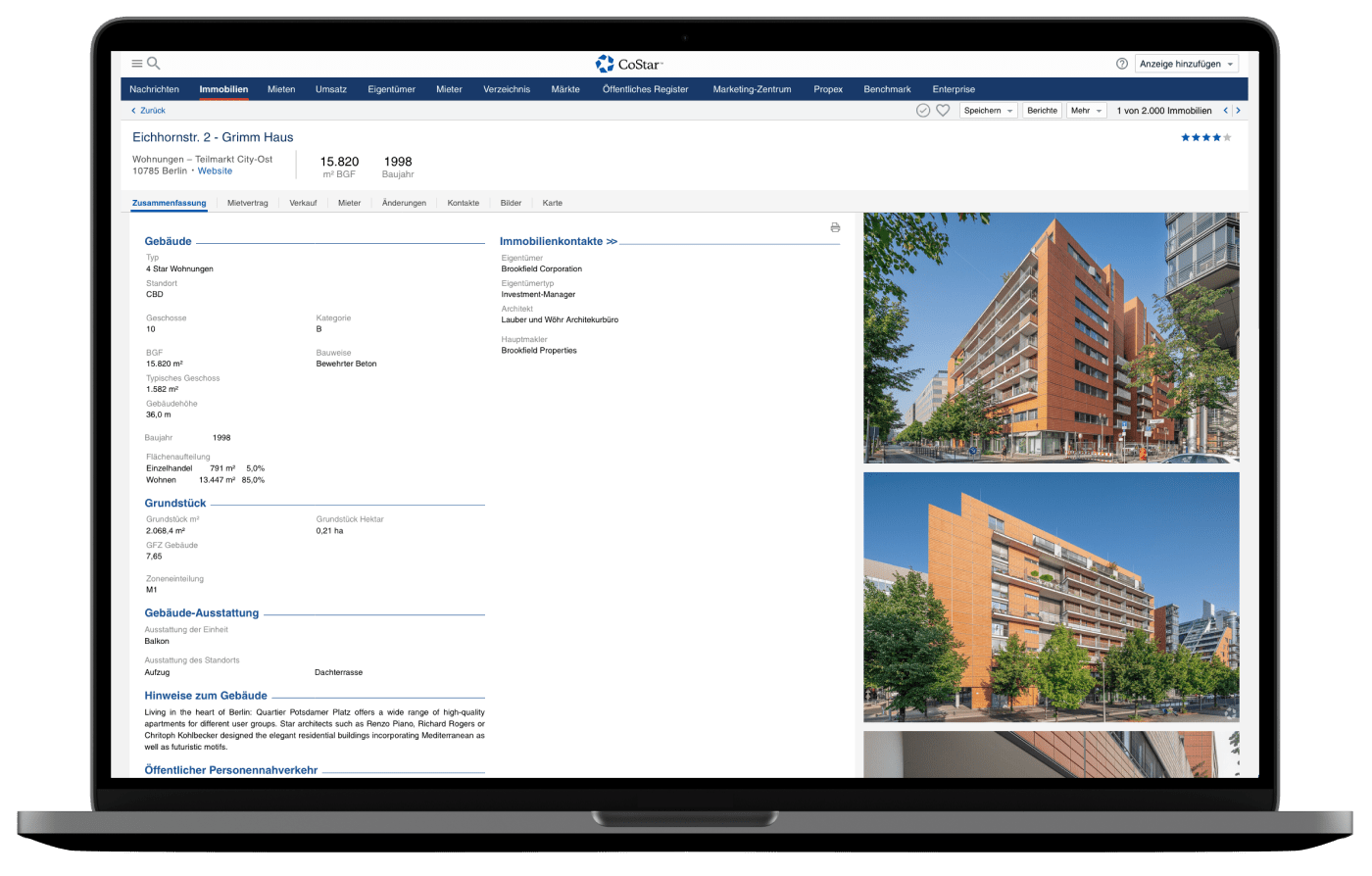
Task: Click the Zurück back link
Action: (149, 111)
